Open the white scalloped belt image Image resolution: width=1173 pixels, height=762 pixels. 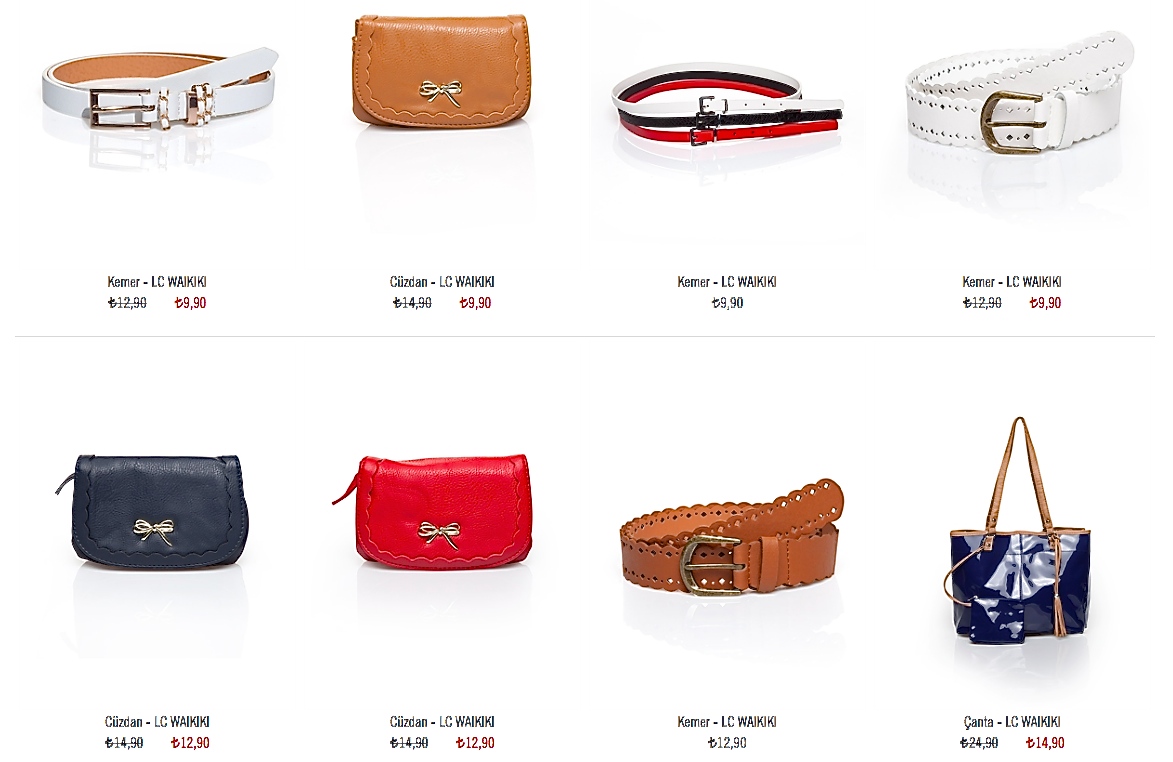(1019, 94)
